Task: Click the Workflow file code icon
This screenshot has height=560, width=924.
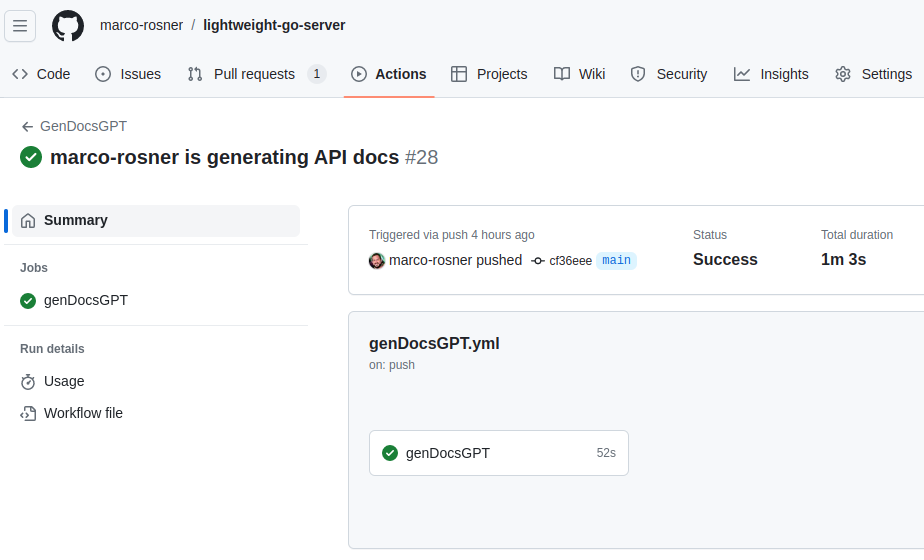Action: coord(28,414)
